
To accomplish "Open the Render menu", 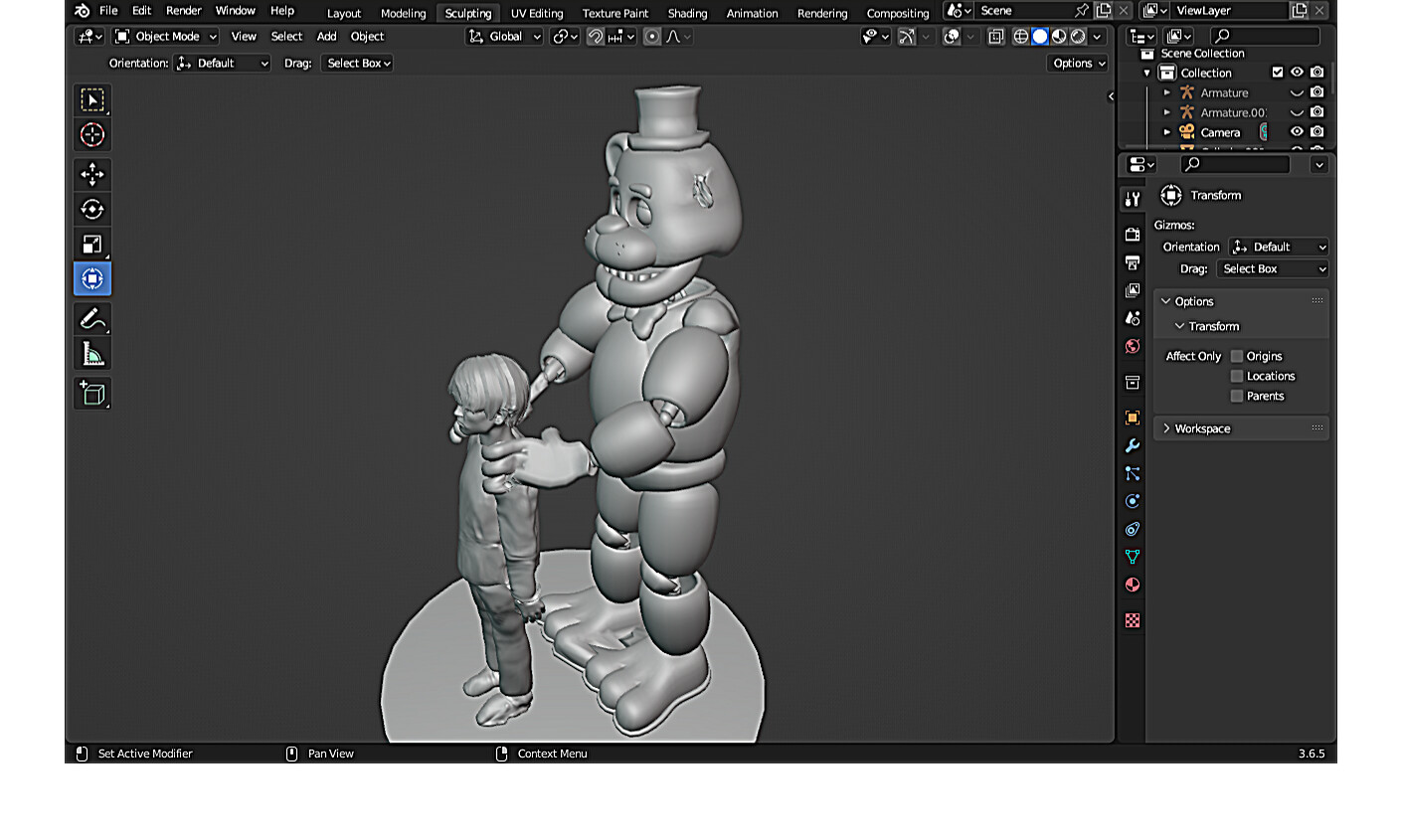I will [183, 11].
